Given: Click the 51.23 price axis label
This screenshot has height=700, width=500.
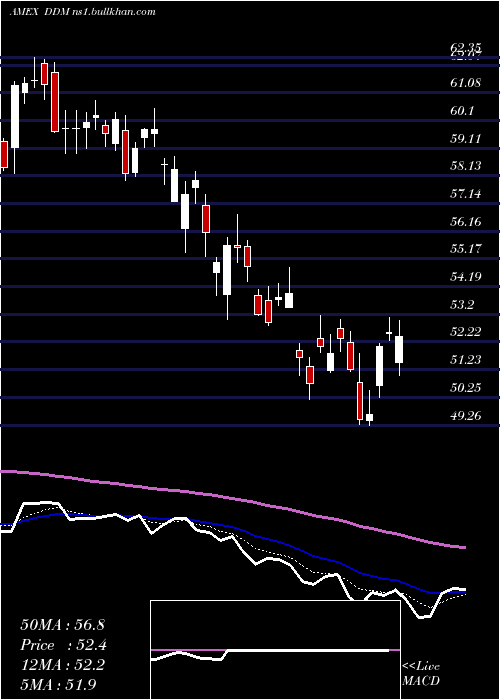Looking at the screenshot, I should click(x=466, y=360).
